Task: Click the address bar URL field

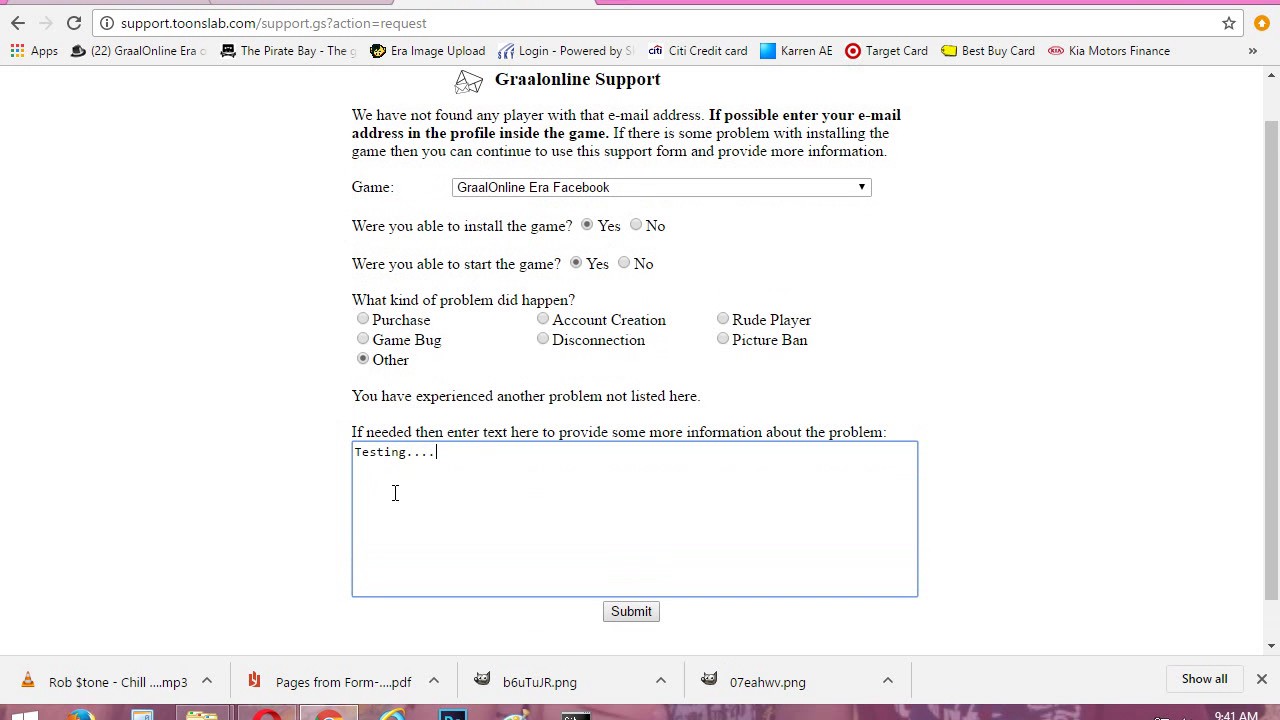Action: tap(660, 23)
